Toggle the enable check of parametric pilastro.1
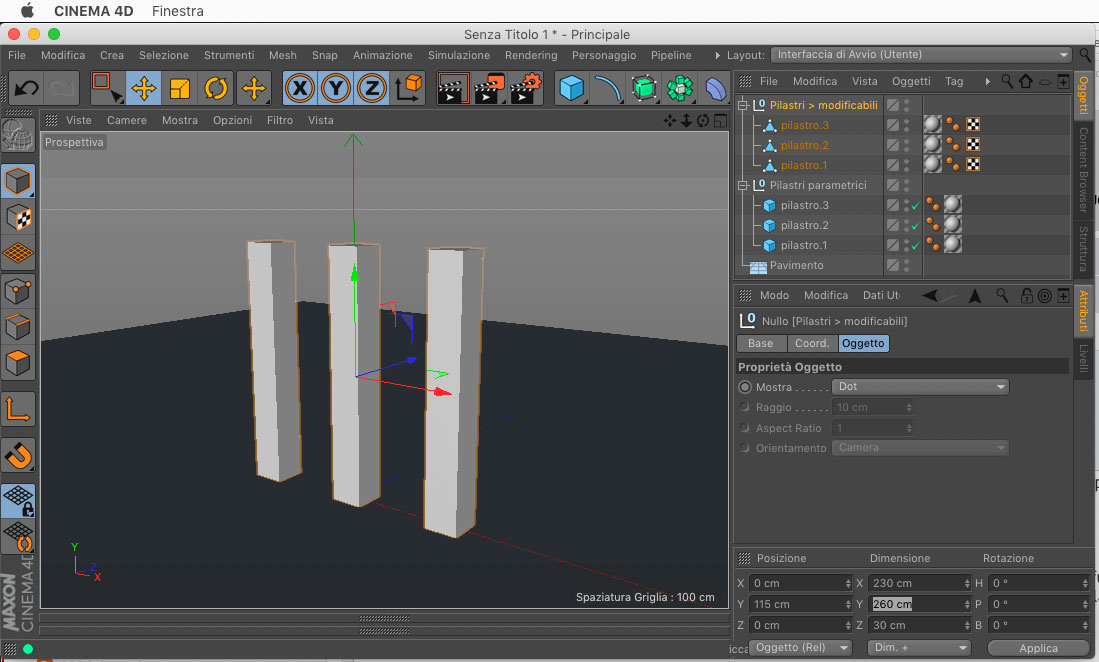Viewport: 1099px width, 662px height. [915, 246]
